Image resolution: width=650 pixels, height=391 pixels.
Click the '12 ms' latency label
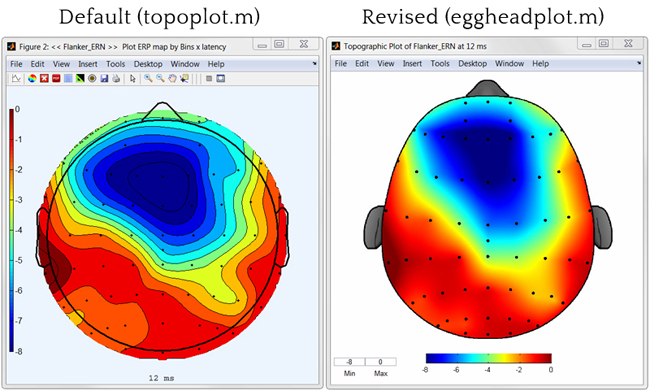coord(161,378)
